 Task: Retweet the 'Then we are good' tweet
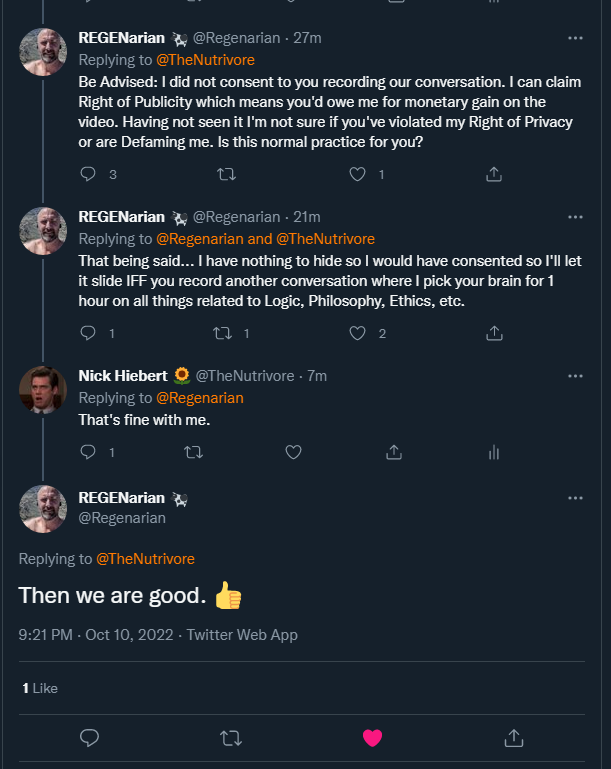point(230,738)
